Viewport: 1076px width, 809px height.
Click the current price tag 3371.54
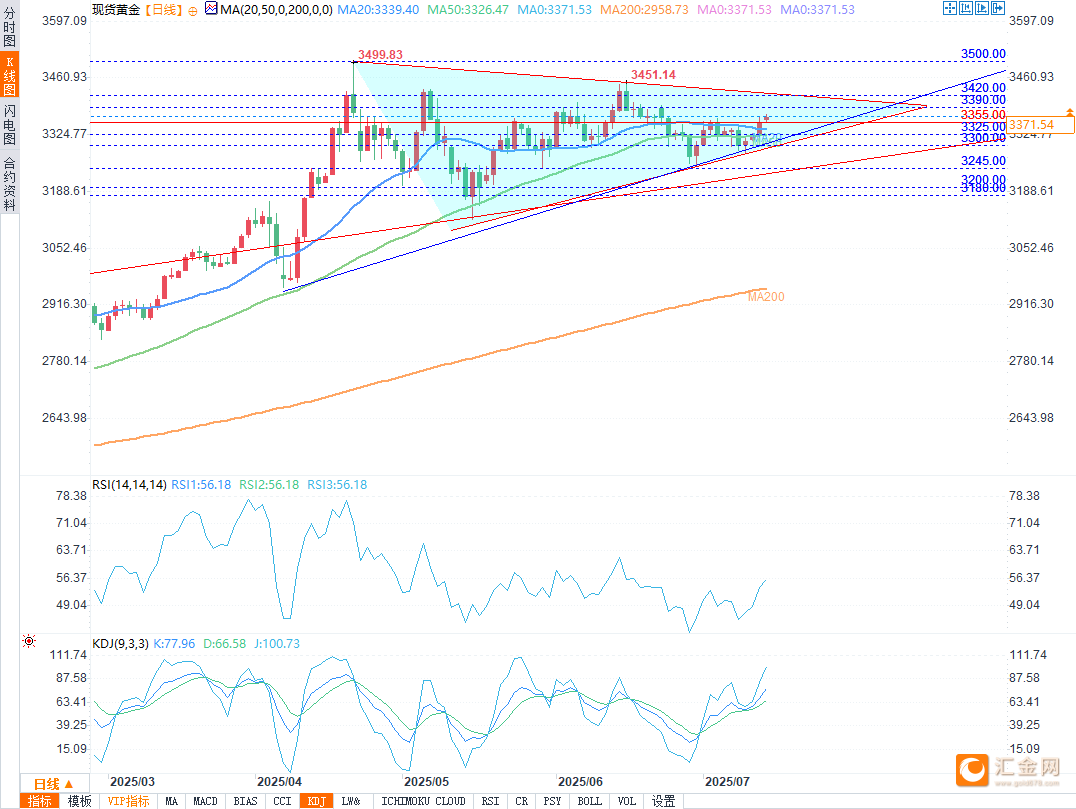1040,124
